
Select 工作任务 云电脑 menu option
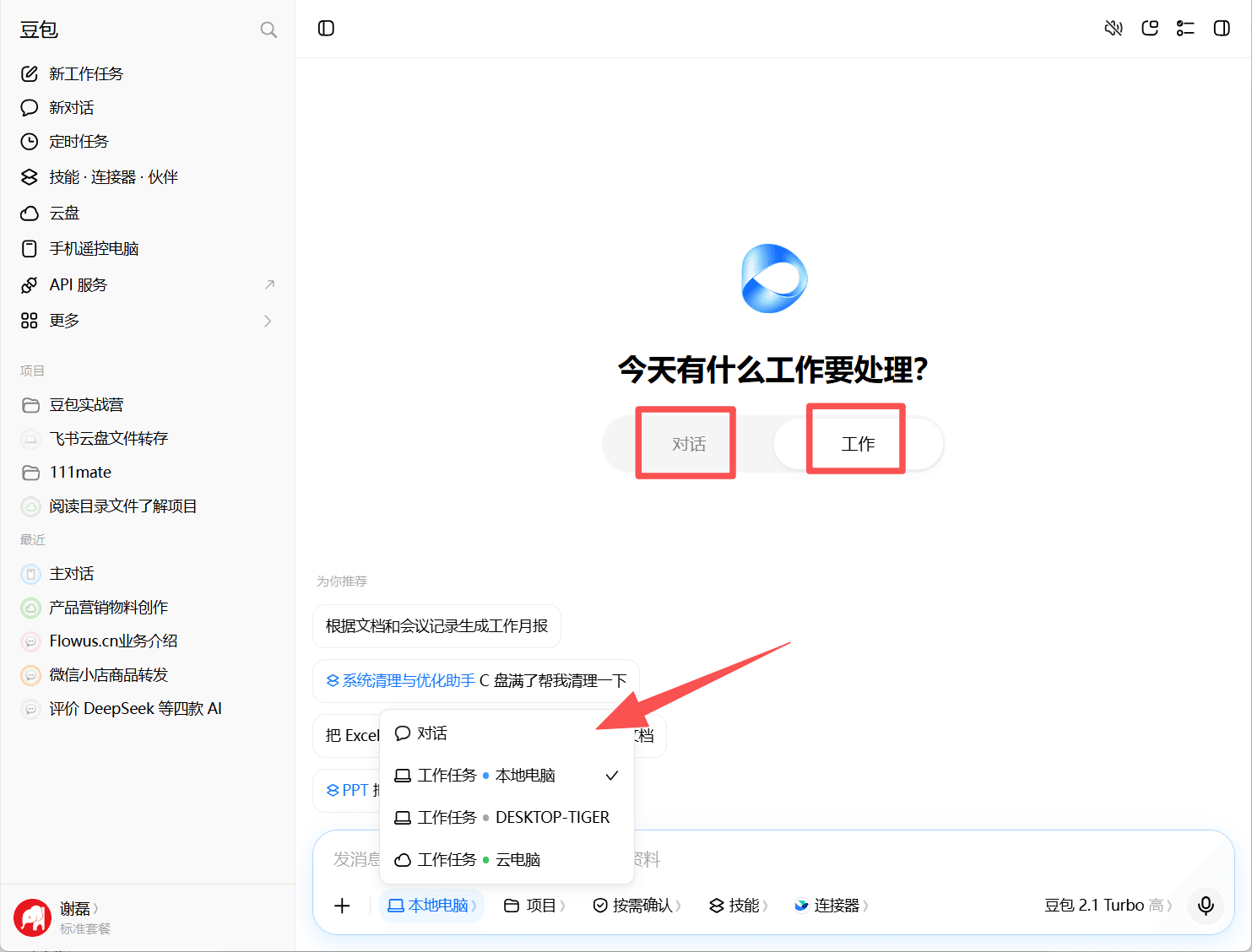507,860
